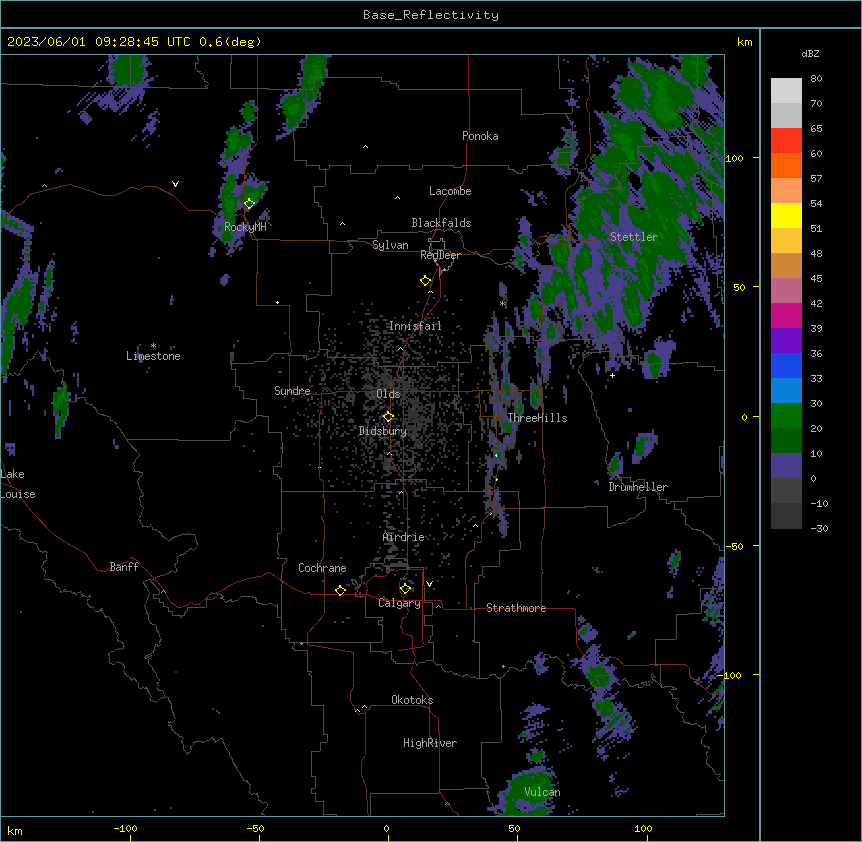Click the Vulcan label
Screen dimensions: 862x842
[x=543, y=792]
